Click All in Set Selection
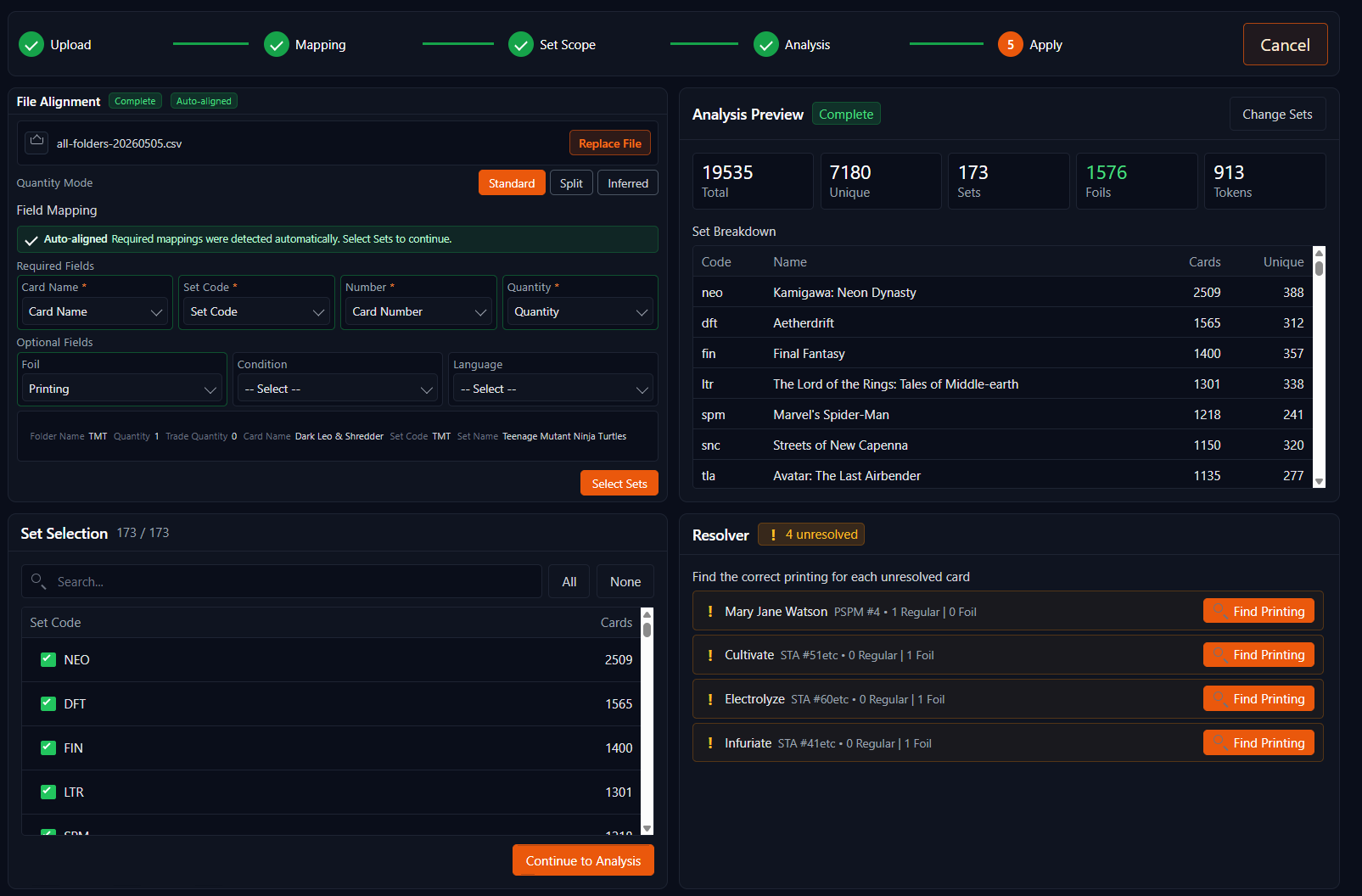The image size is (1362, 896). coord(569,581)
